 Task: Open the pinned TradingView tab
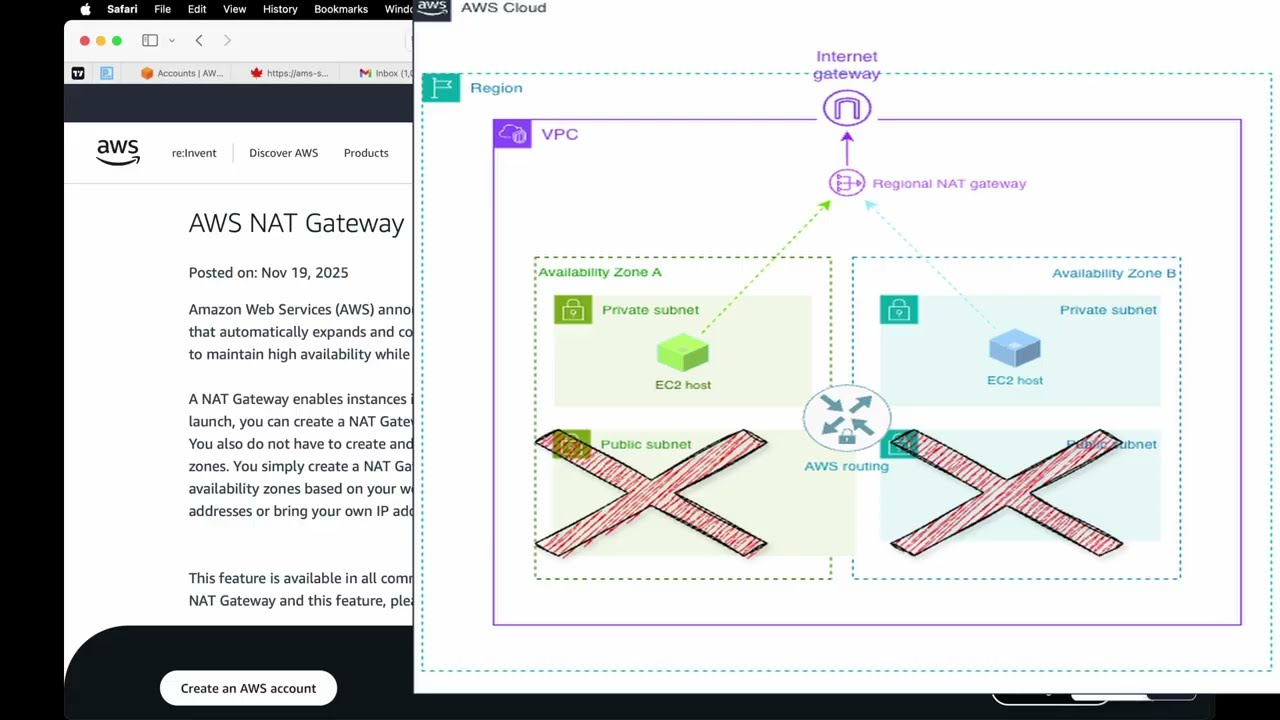78,73
